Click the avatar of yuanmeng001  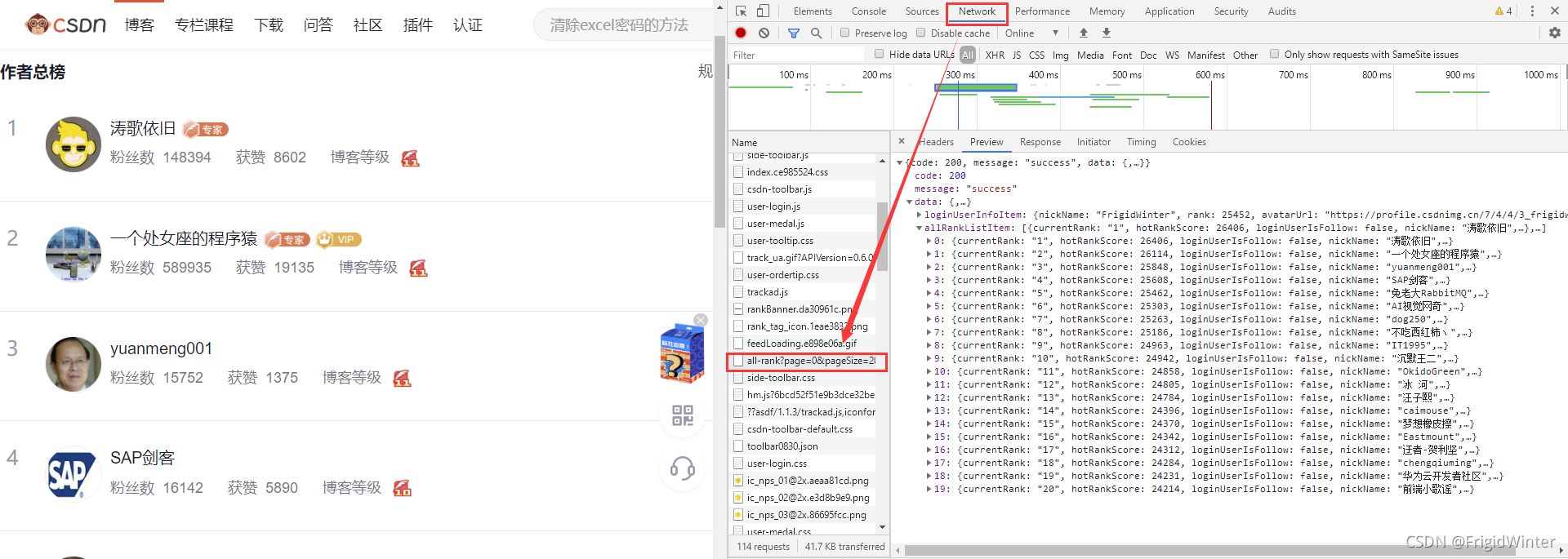coord(73,364)
